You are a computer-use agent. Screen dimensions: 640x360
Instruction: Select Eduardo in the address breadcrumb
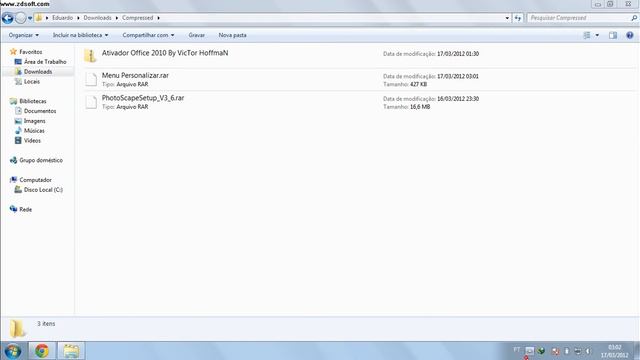[62, 18]
